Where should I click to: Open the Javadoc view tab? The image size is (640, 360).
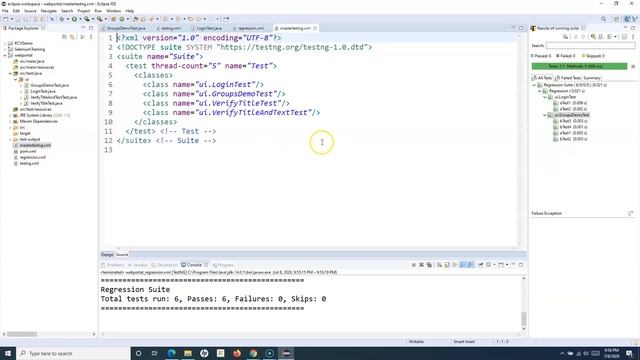(x=138, y=265)
